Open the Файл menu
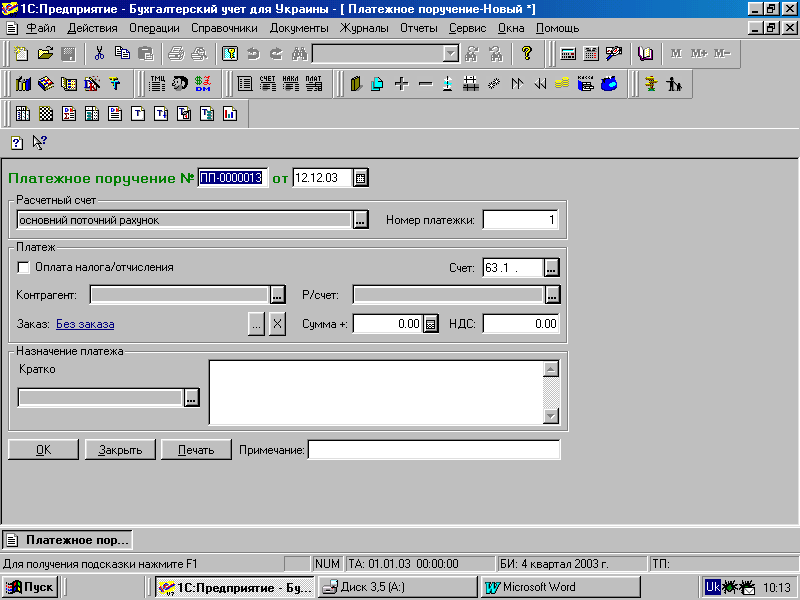800x600 pixels. [40, 28]
